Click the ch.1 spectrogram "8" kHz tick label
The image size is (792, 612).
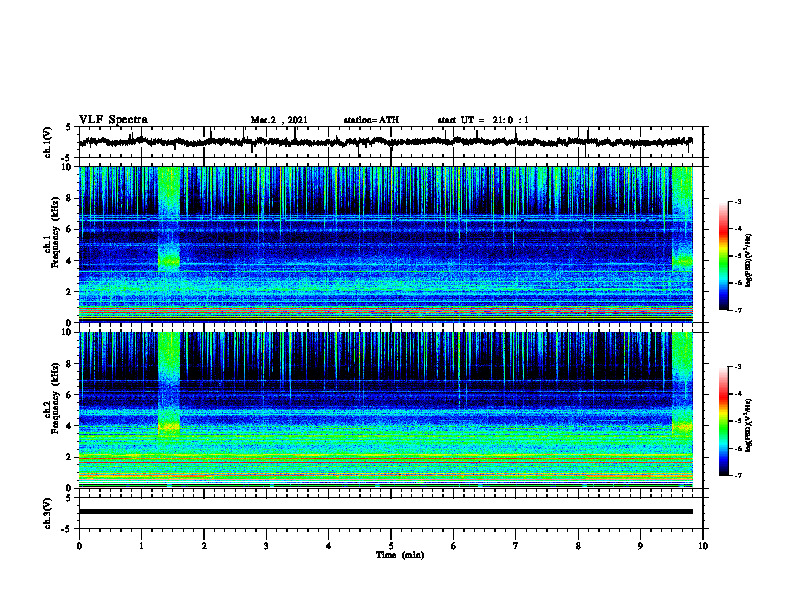[x=70, y=198]
